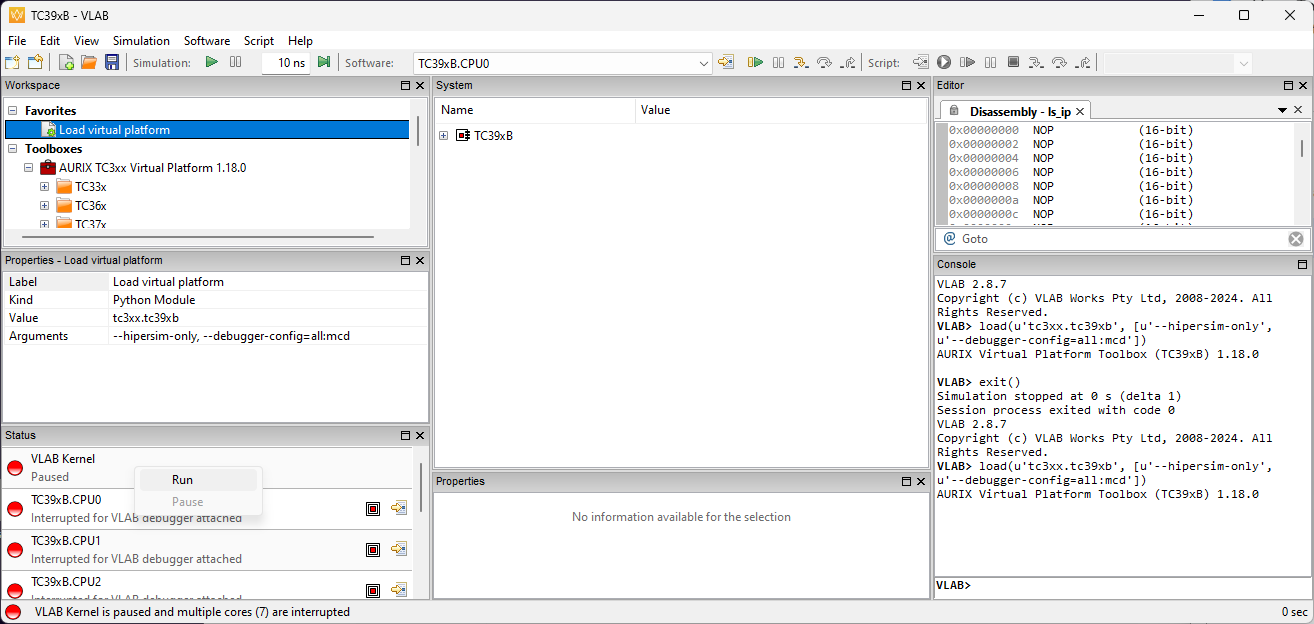Pause the simulation using the Simulation pause icon
This screenshot has width=1314, height=624.
(236, 62)
